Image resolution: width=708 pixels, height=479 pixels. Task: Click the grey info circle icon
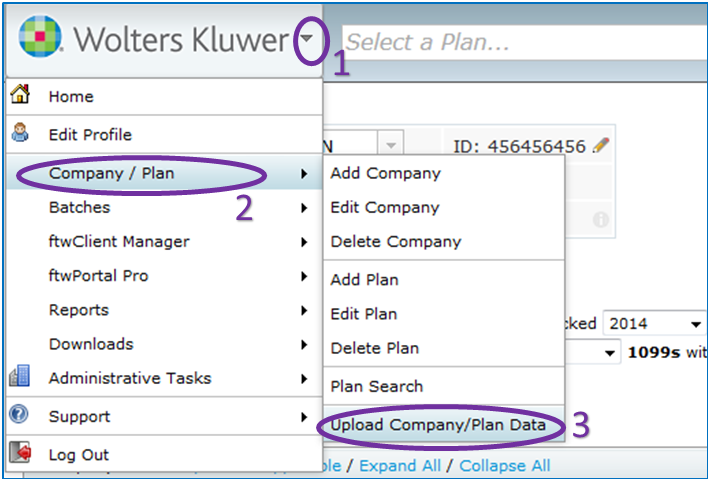click(x=601, y=220)
